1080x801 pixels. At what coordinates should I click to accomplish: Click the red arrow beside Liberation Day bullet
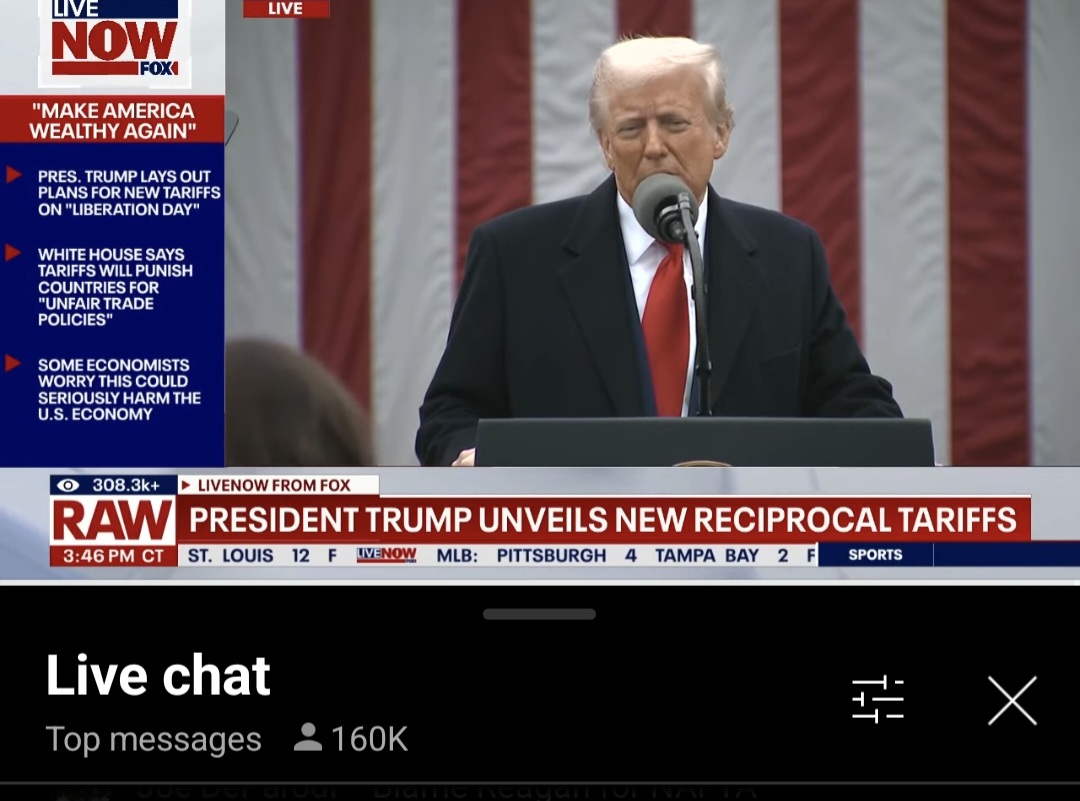click(13, 174)
